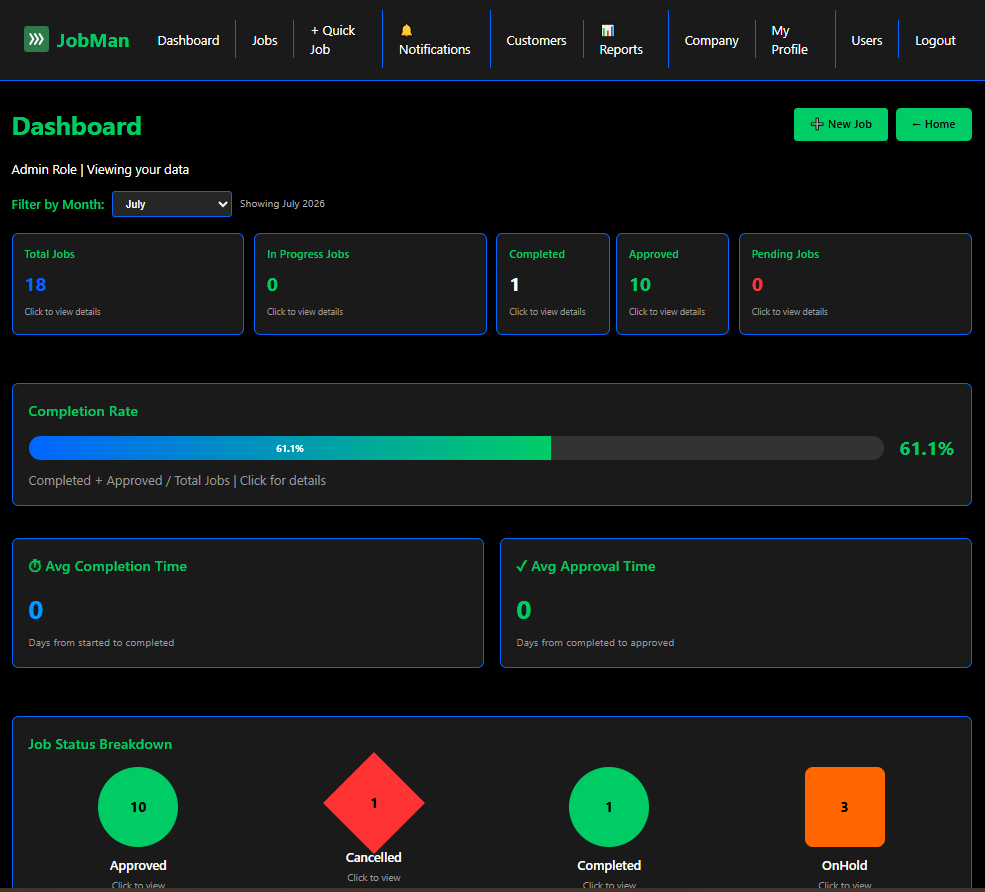Viewport: 985px width, 892px height.
Task: Click the Home button
Action: (x=933, y=124)
